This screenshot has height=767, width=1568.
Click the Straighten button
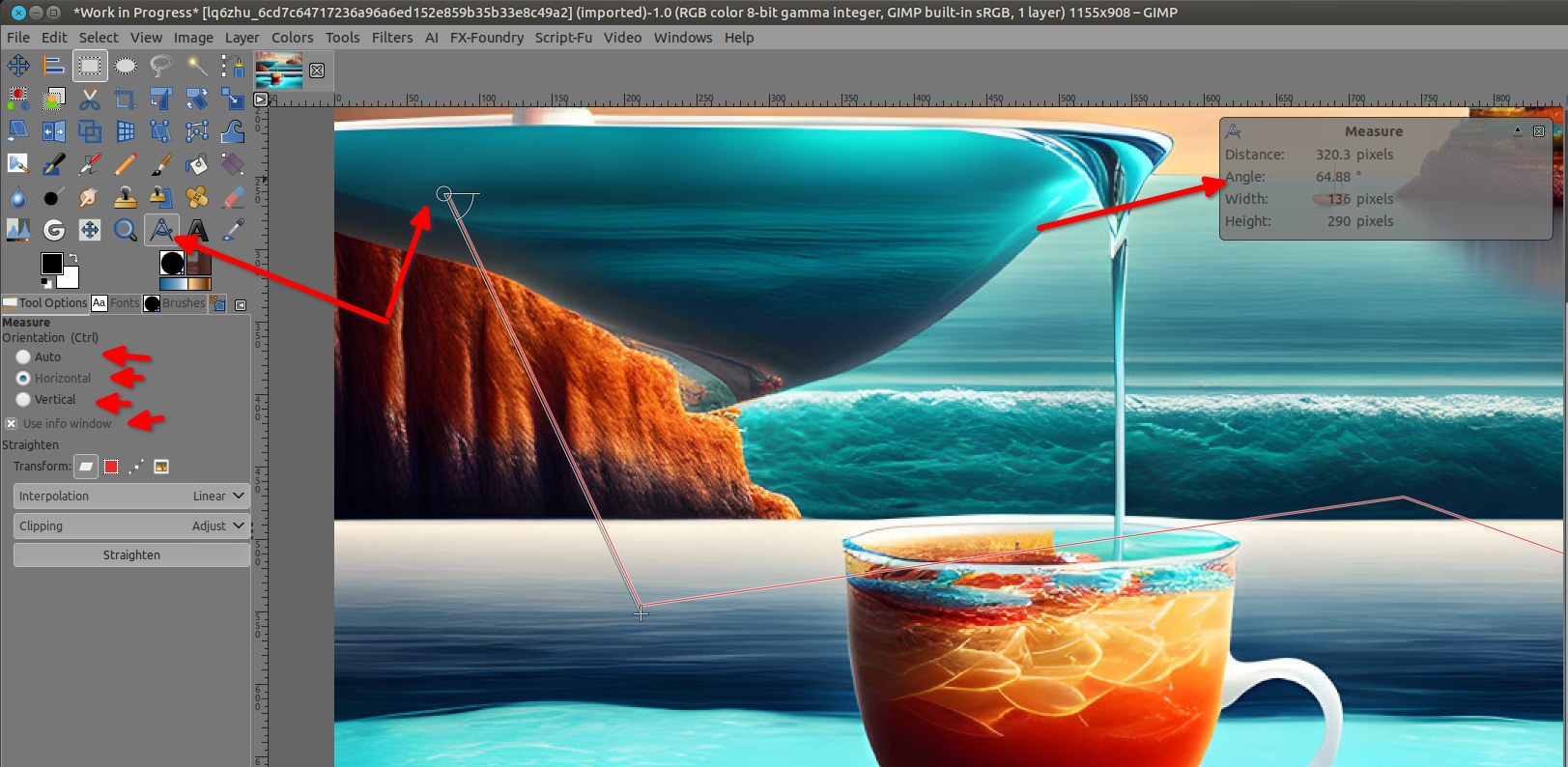[131, 555]
